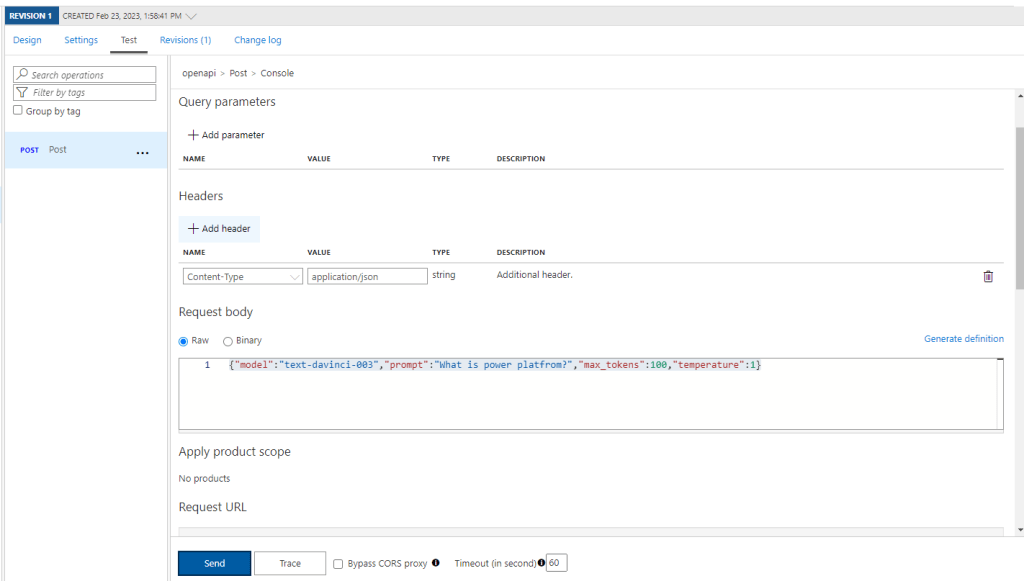Select the Raw request body option
This screenshot has width=1024, height=581.
[184, 341]
